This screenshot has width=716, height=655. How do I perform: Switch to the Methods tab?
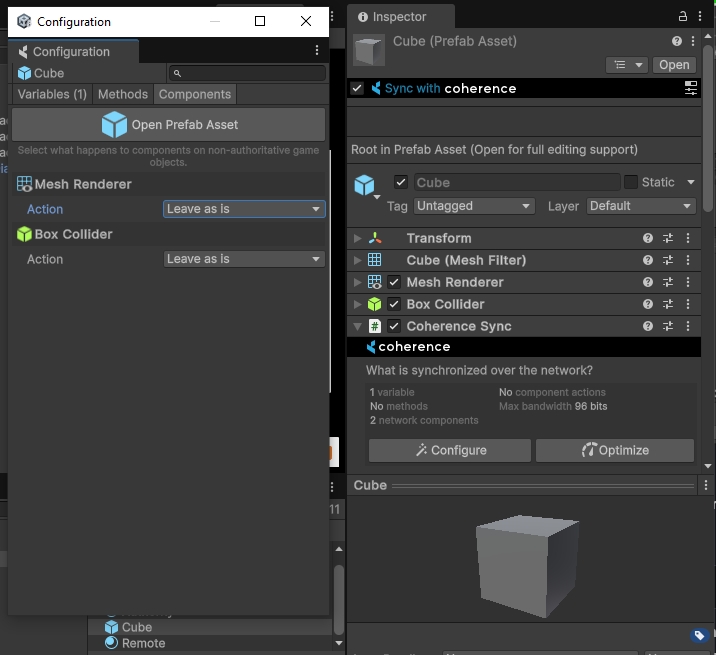pyautogui.click(x=123, y=94)
